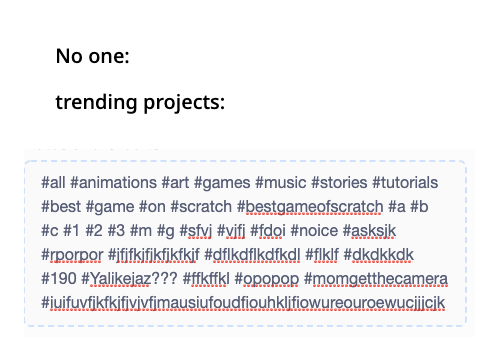Click the #190 tag

[x=59, y=279]
